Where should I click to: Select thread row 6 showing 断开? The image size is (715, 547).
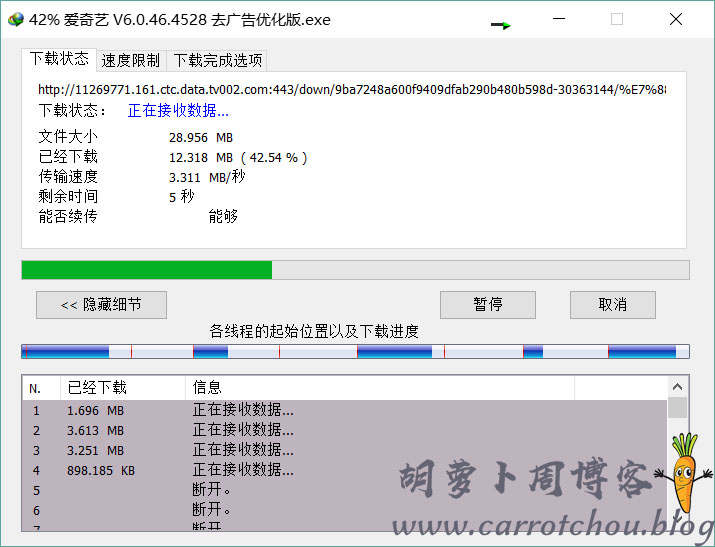point(345,511)
